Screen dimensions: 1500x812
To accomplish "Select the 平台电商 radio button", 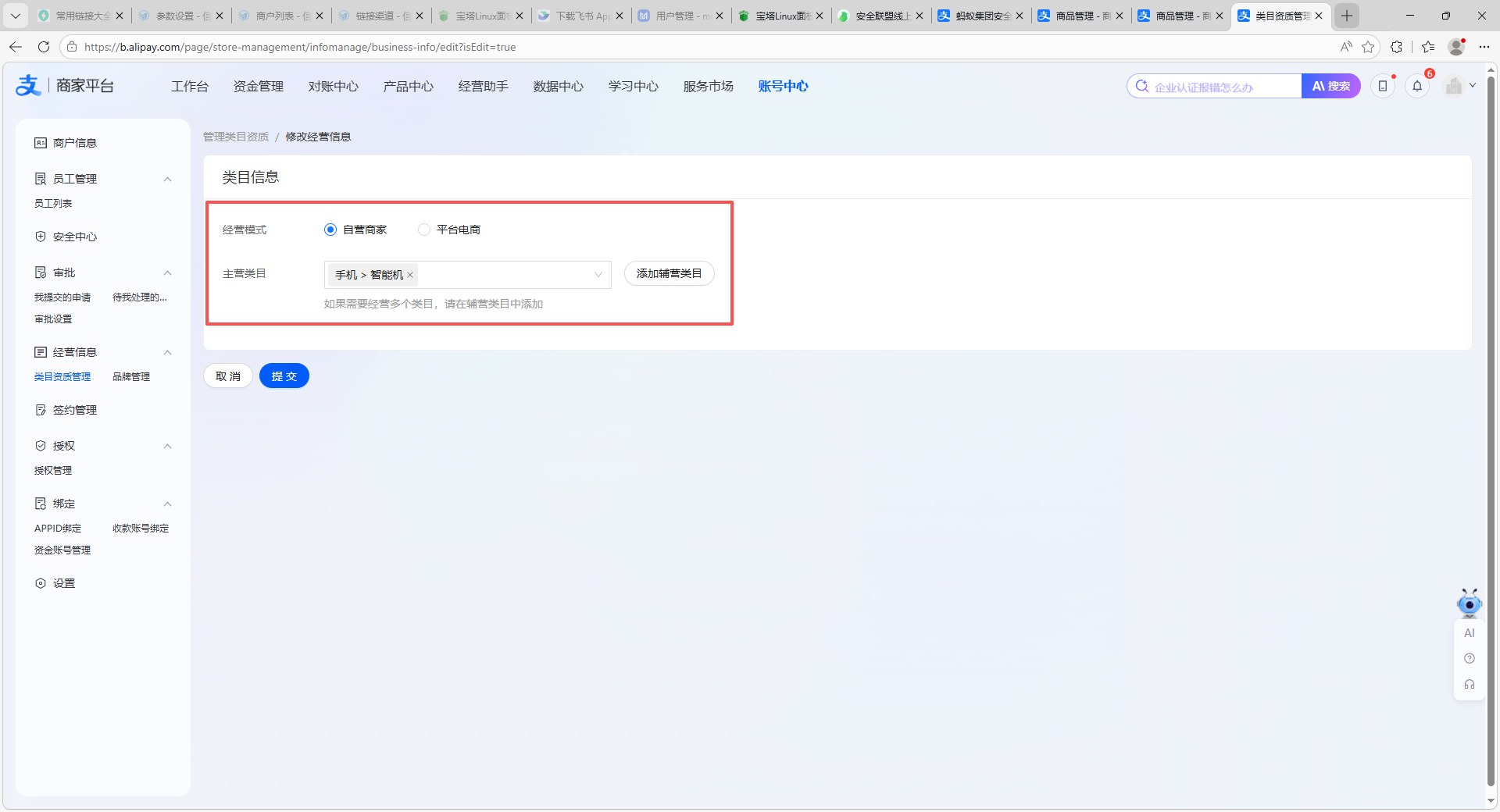I will (x=424, y=230).
